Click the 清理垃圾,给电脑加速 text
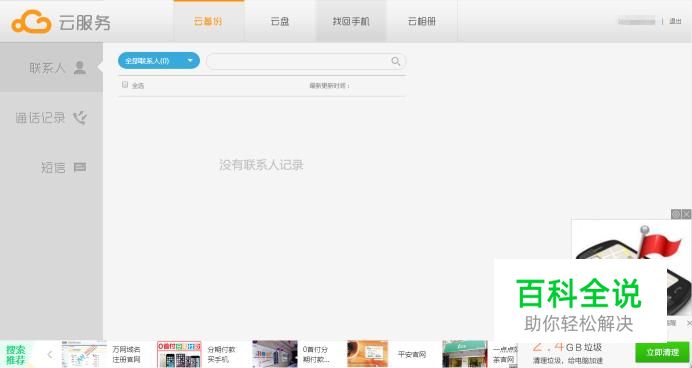The height and width of the screenshot is (368, 692). click(568, 360)
